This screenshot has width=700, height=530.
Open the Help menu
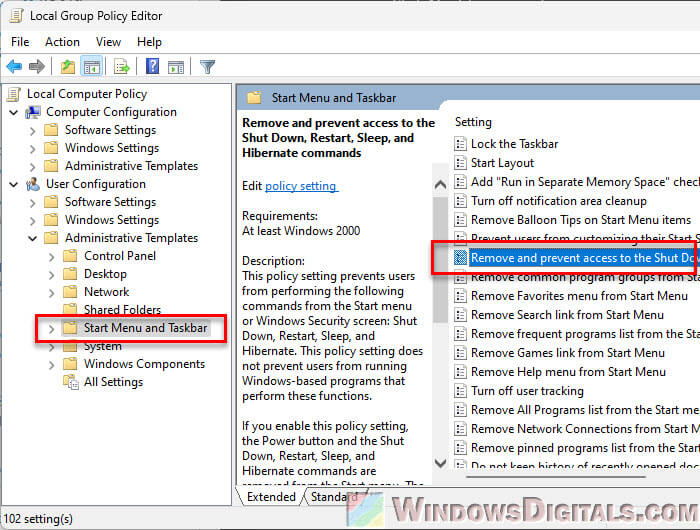(x=149, y=42)
